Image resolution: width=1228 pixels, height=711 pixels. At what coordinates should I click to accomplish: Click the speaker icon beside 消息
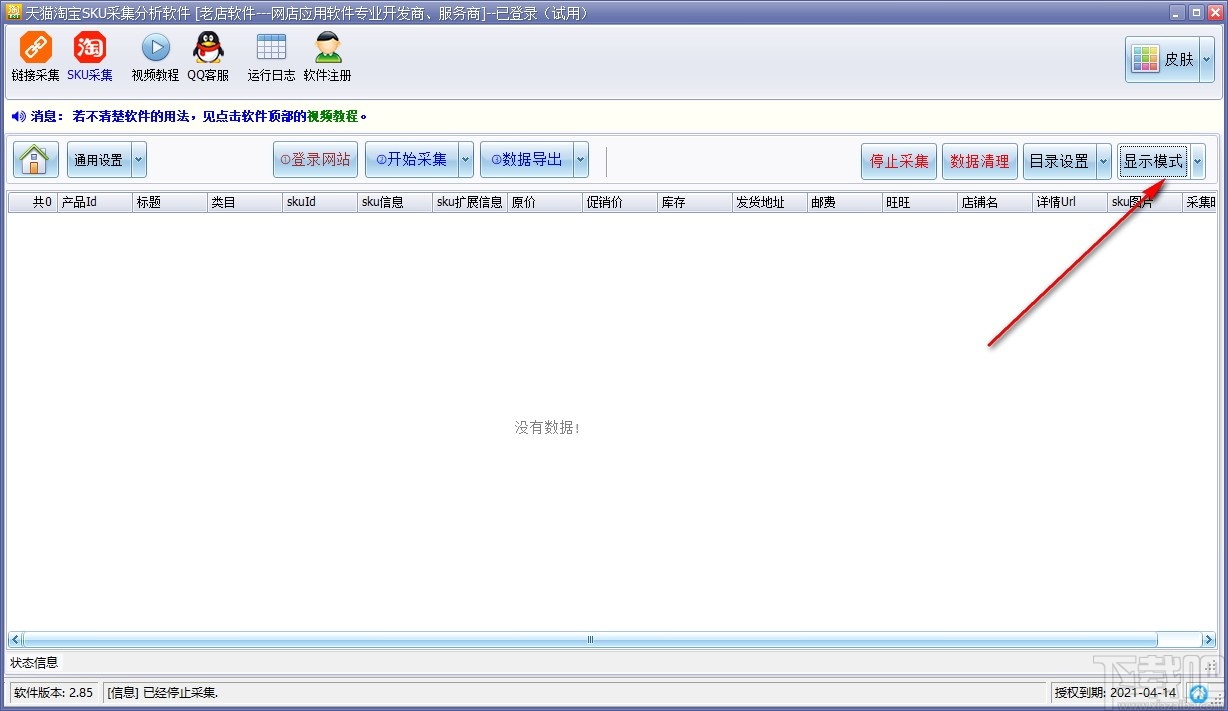click(x=18, y=116)
